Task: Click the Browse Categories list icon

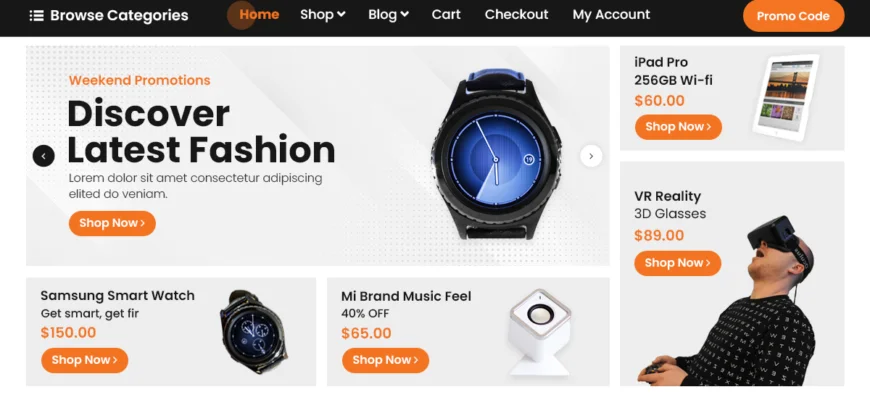Action: click(x=36, y=16)
